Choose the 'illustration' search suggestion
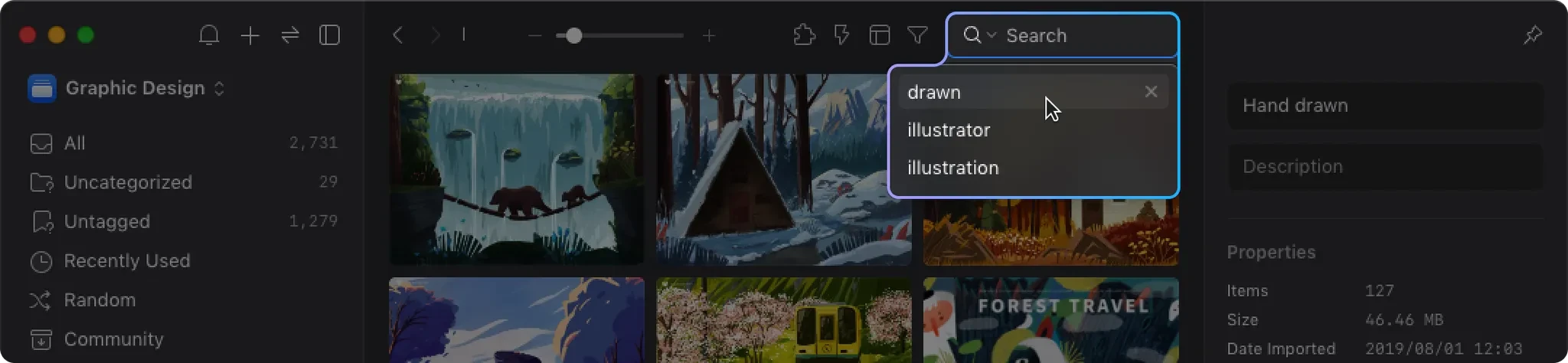1568x363 pixels. 1034,168
